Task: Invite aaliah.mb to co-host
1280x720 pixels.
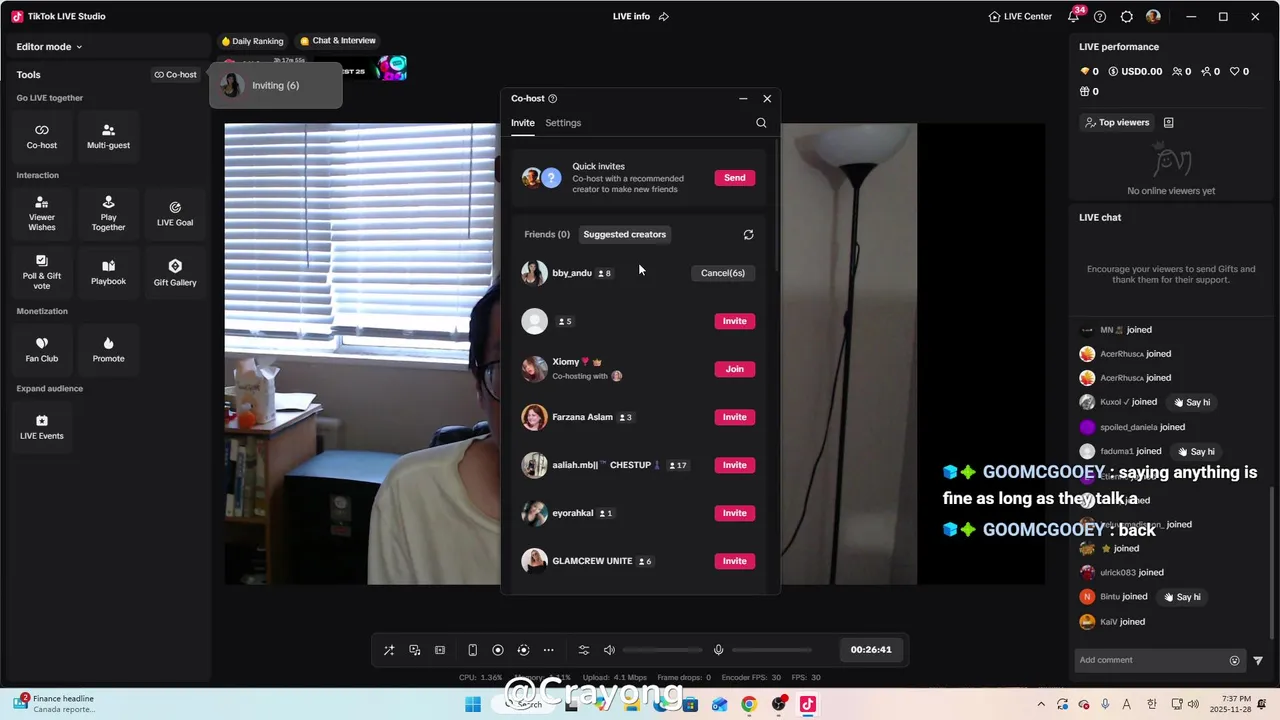Action: tap(735, 465)
